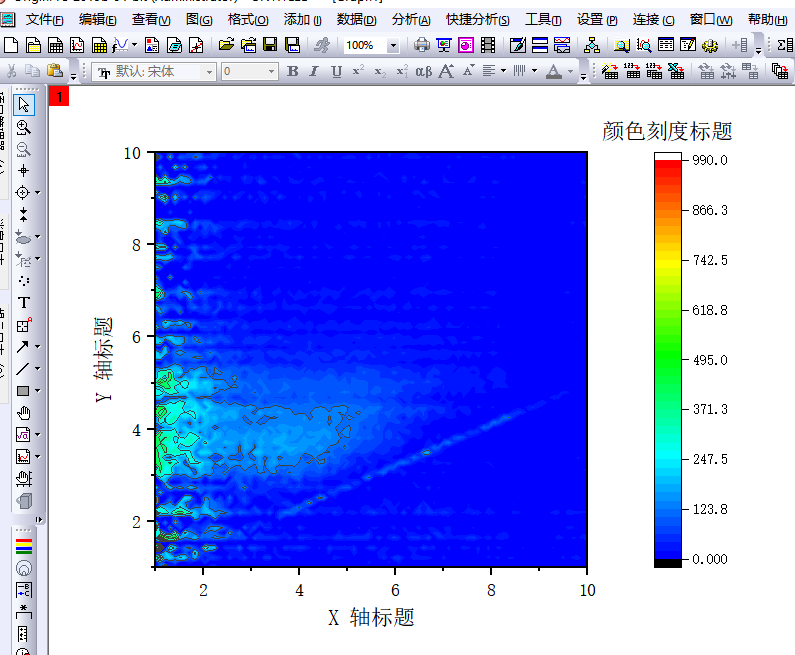
Task: Click the contour plot area
Action: (x=371, y=359)
